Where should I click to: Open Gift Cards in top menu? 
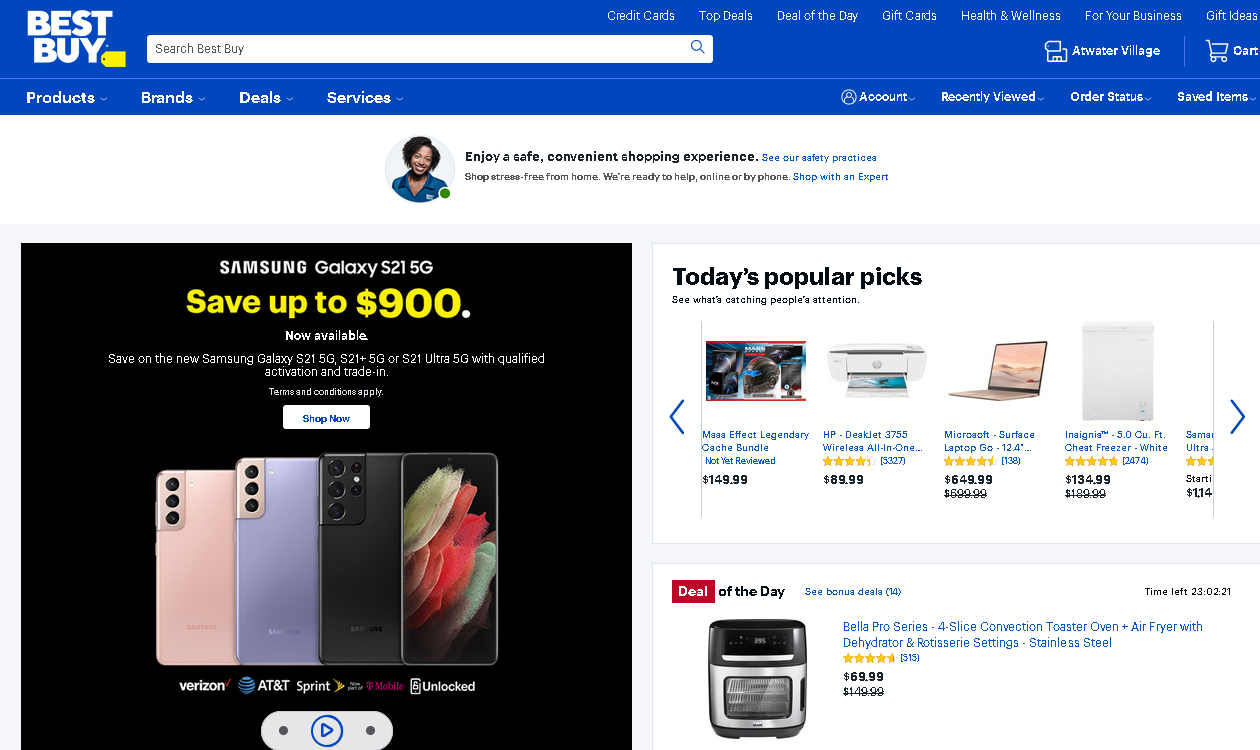(909, 15)
